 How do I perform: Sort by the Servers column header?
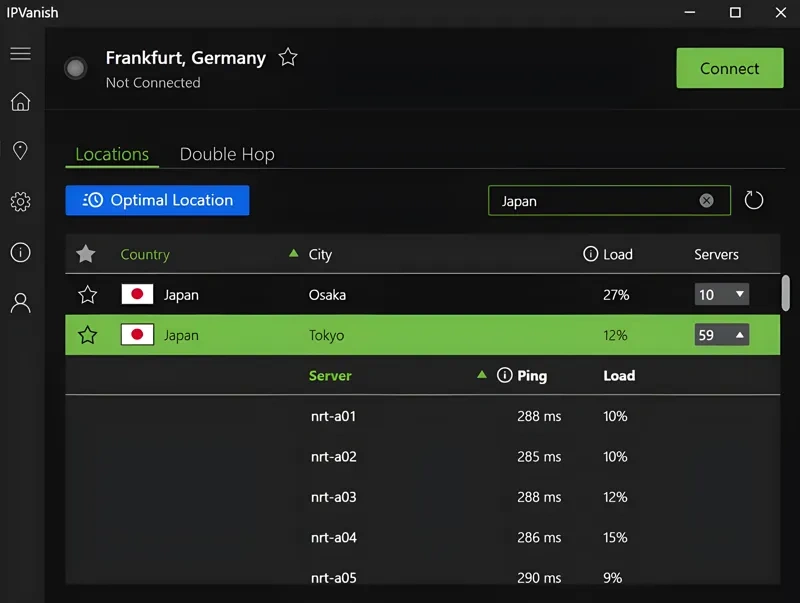[716, 254]
